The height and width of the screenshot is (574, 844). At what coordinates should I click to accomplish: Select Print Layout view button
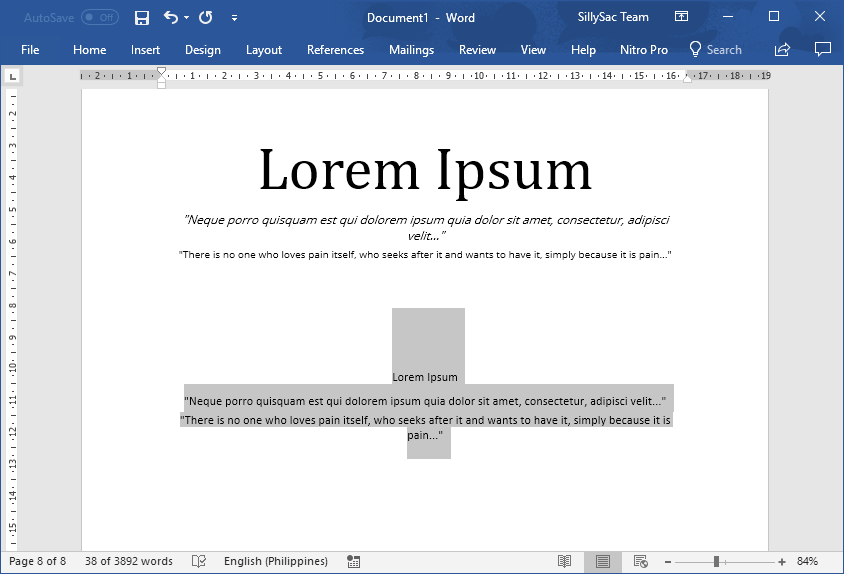(x=602, y=561)
